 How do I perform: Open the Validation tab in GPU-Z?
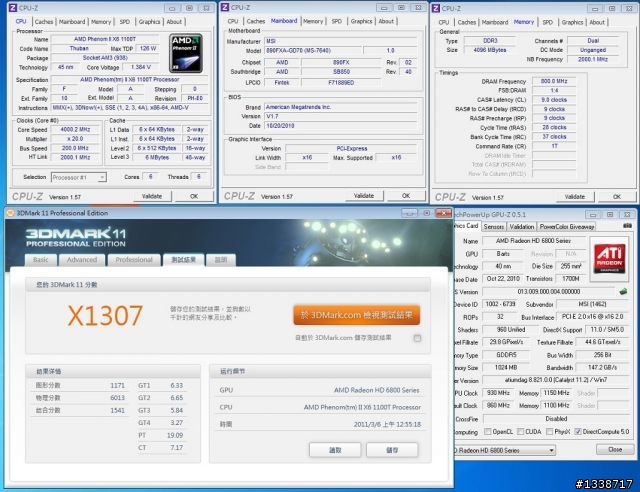click(x=522, y=227)
